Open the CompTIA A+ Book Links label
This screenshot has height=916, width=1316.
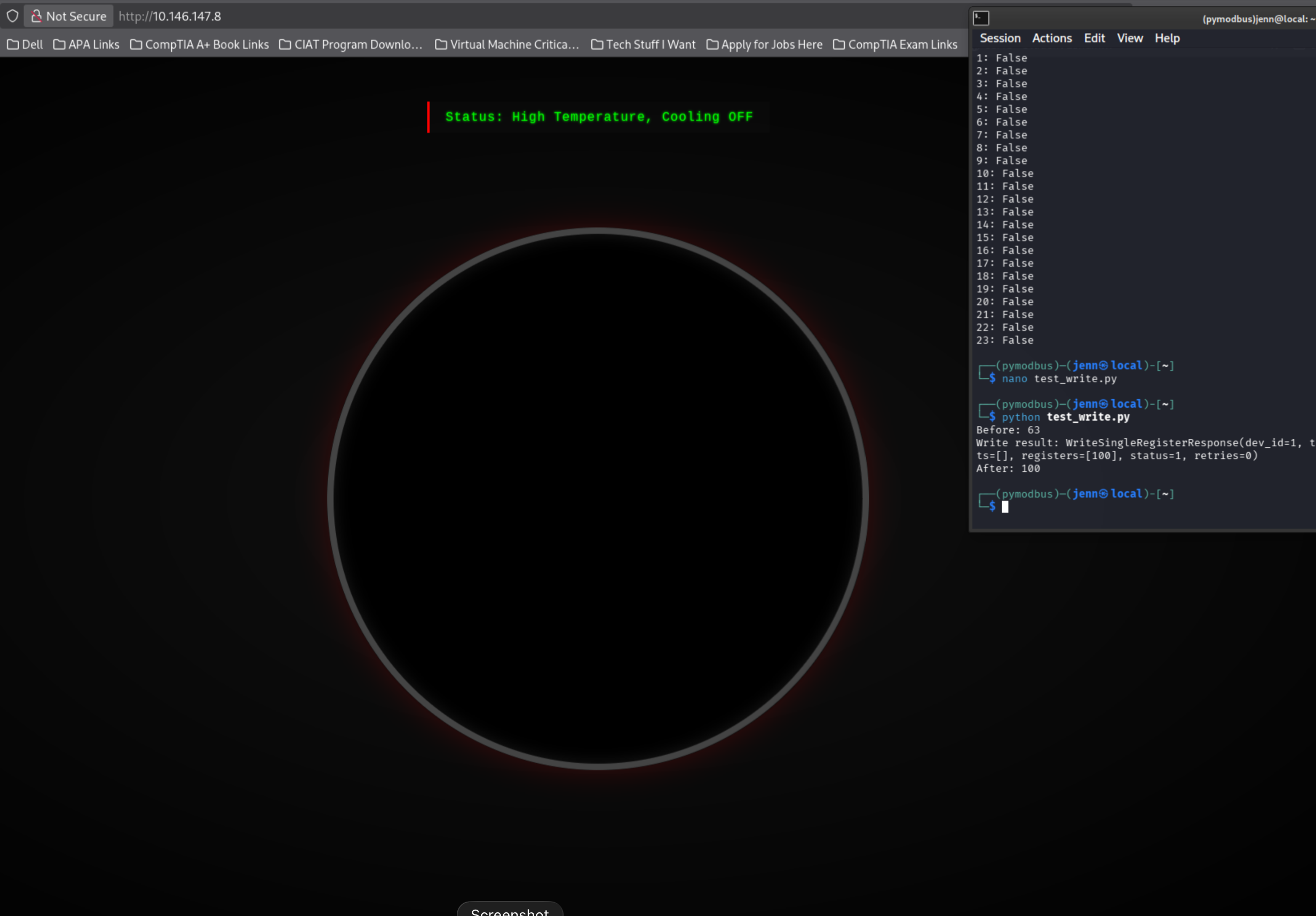207,44
